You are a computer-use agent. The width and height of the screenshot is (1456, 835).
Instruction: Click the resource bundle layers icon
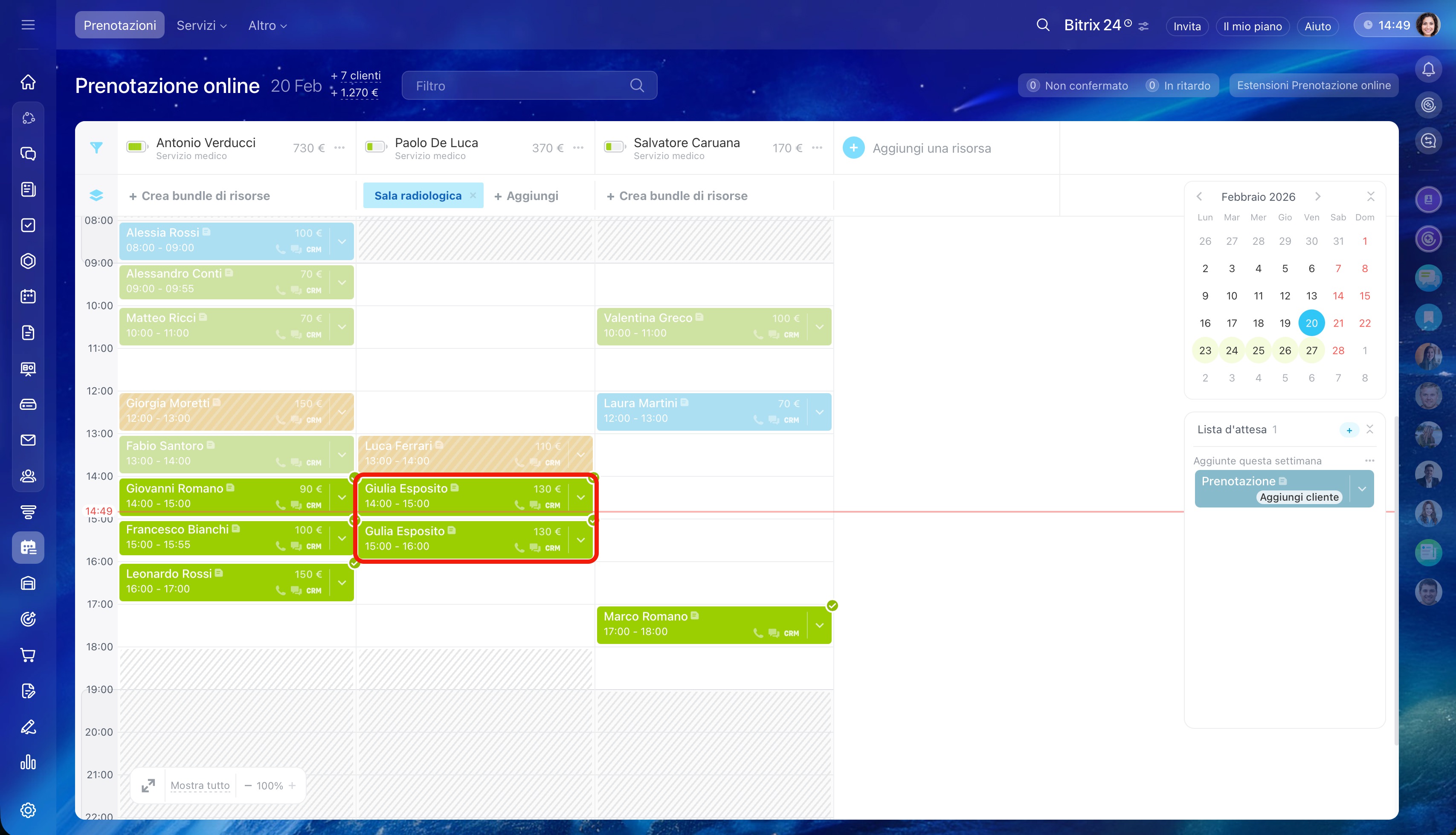coord(96,196)
